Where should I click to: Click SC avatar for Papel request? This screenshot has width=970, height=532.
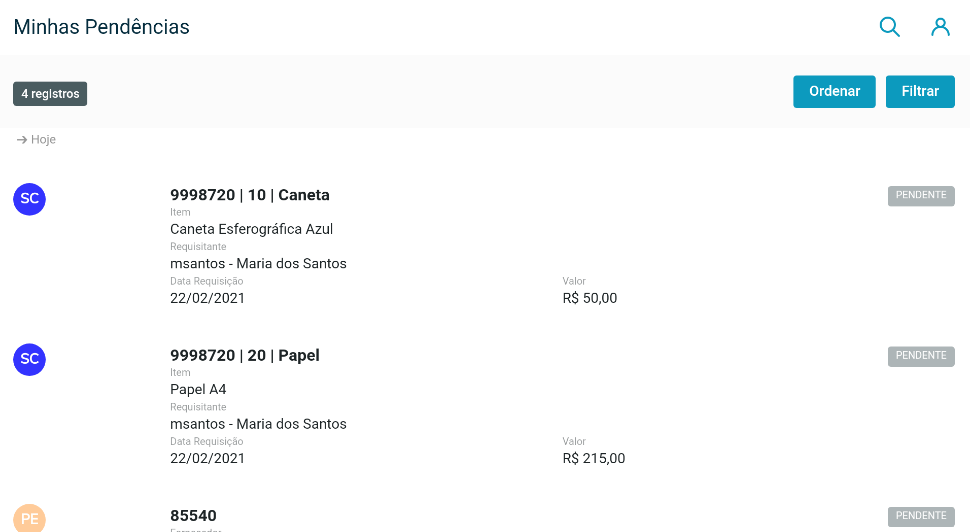(30, 358)
